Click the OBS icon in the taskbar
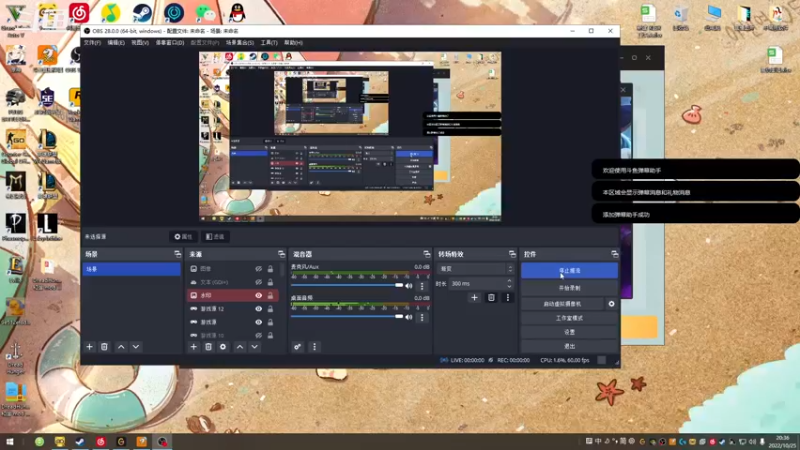Viewport: 800px width, 450px height. (x=162, y=442)
